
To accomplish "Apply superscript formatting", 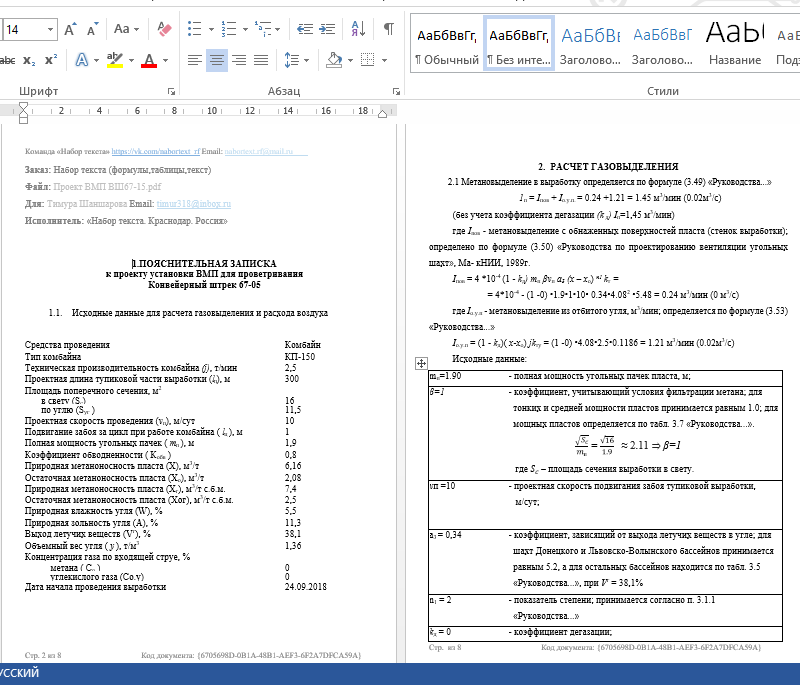I will coord(51,60).
